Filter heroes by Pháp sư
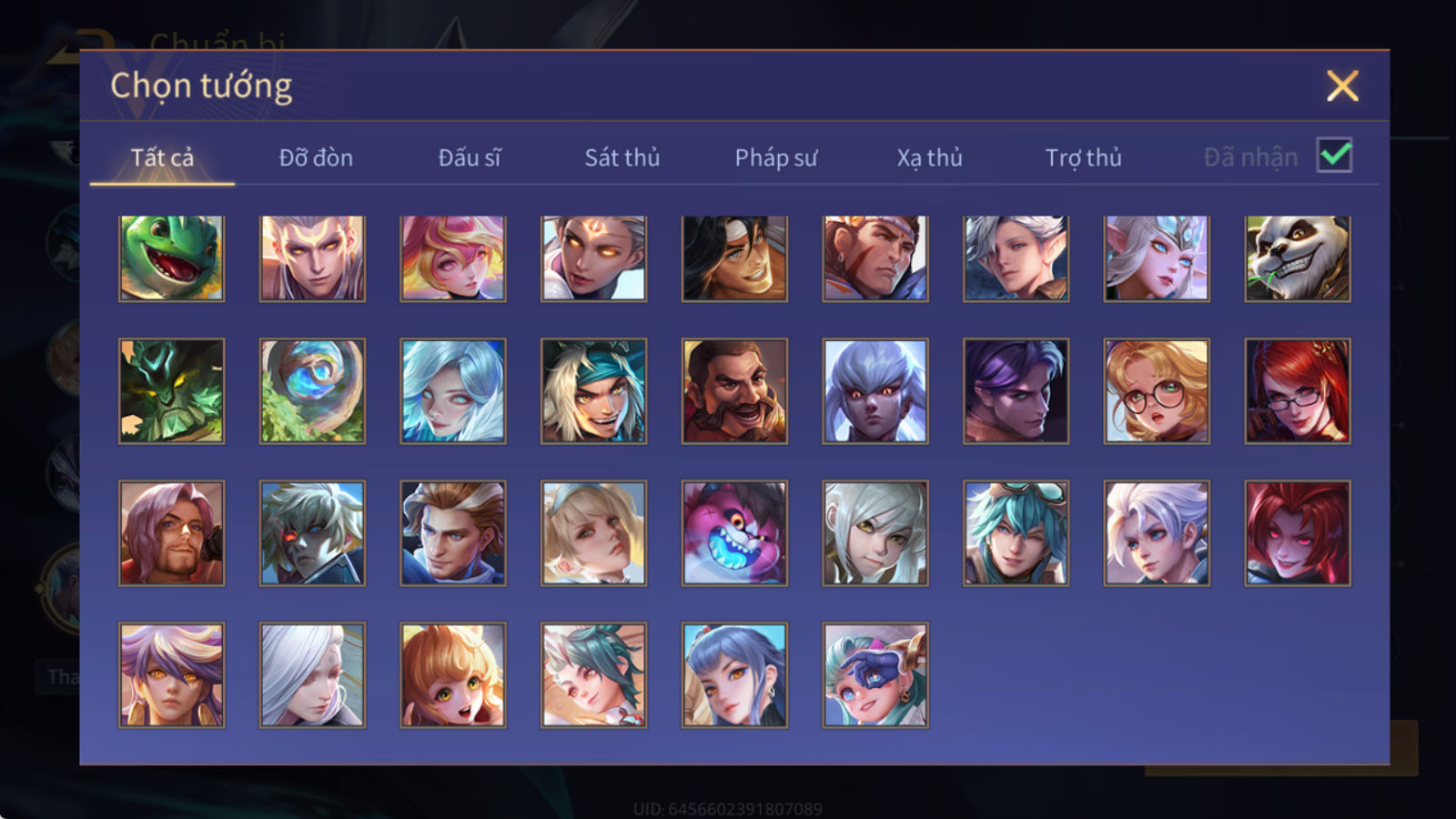This screenshot has width=1456, height=819. tap(775, 157)
